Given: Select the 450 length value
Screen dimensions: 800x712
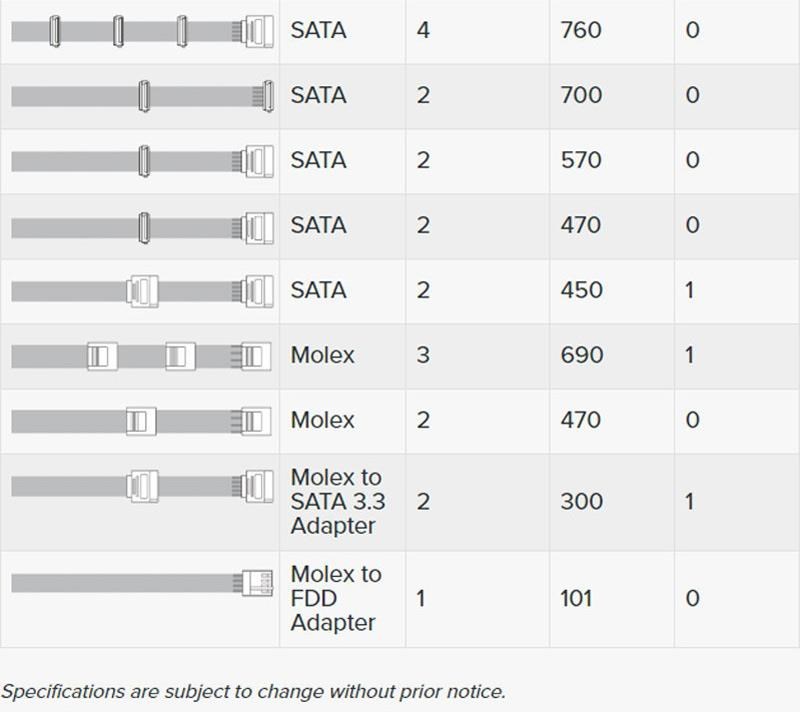Looking at the screenshot, I should (581, 290).
